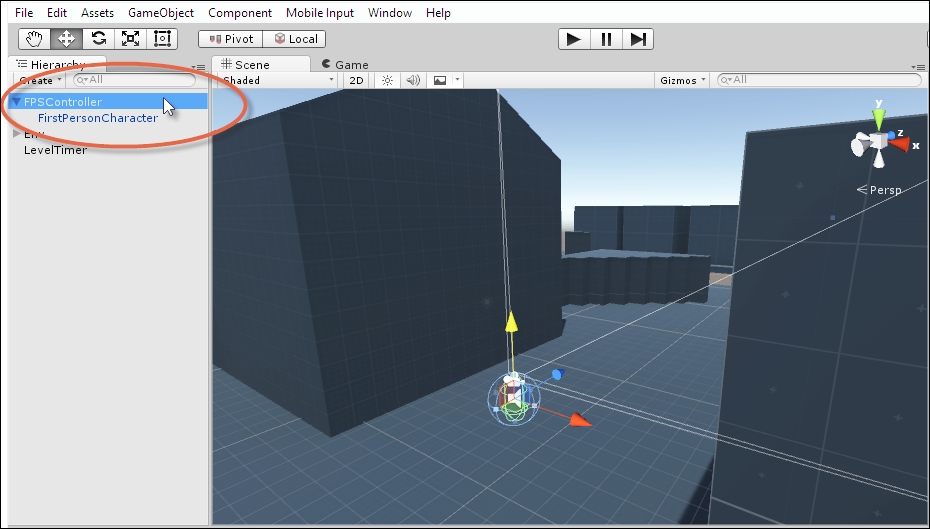Viewport: 930px width, 529px height.
Task: Click the Pause button
Action: click(x=606, y=39)
